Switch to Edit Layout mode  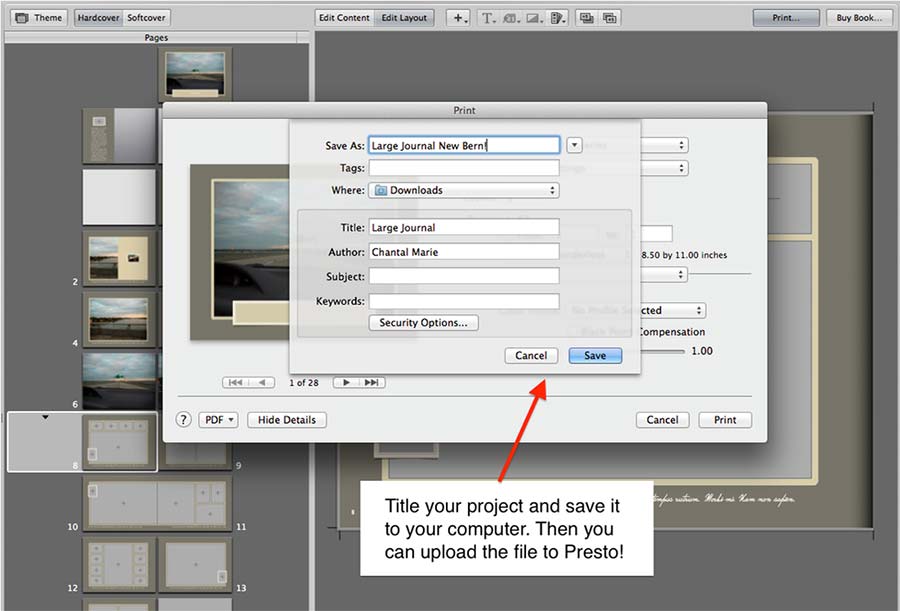click(x=404, y=18)
